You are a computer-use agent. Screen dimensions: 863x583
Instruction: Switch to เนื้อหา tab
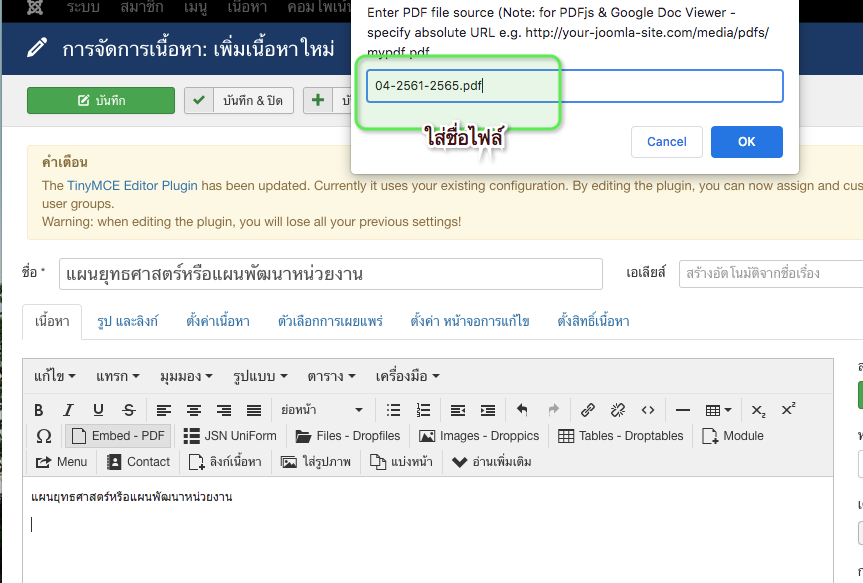point(52,322)
